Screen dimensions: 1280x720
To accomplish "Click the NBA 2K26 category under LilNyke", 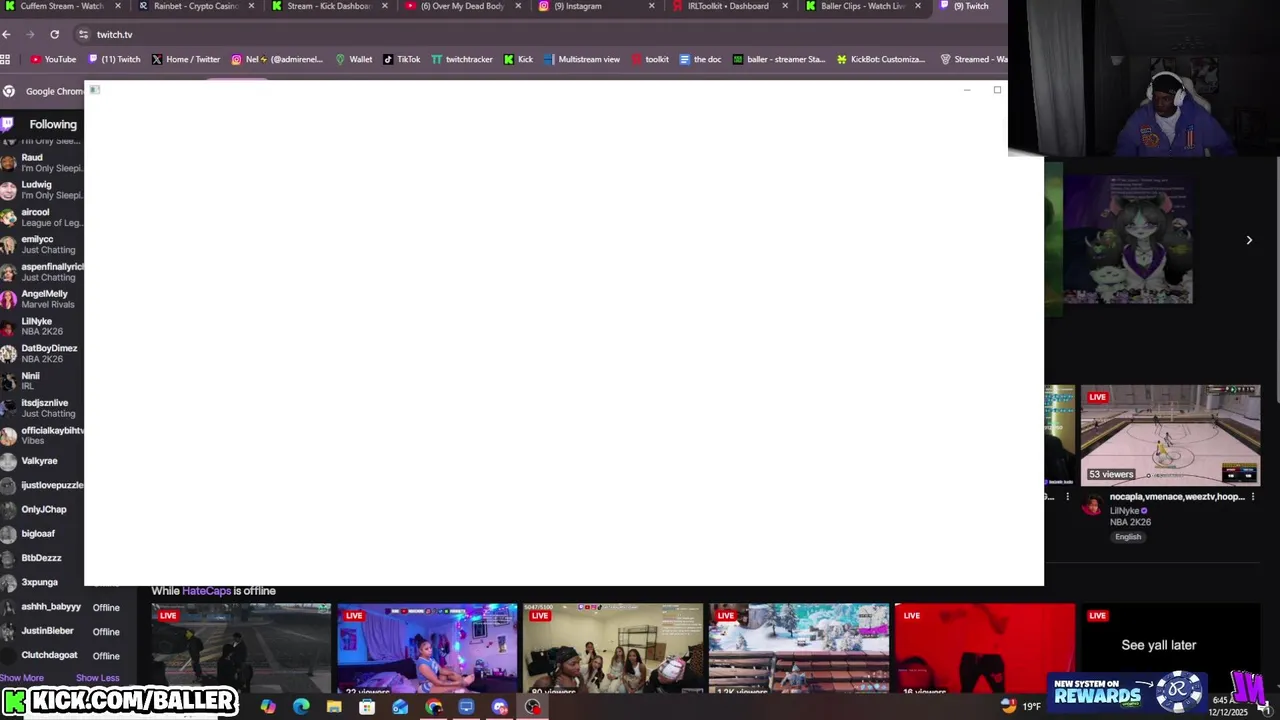I will (x=1130, y=522).
